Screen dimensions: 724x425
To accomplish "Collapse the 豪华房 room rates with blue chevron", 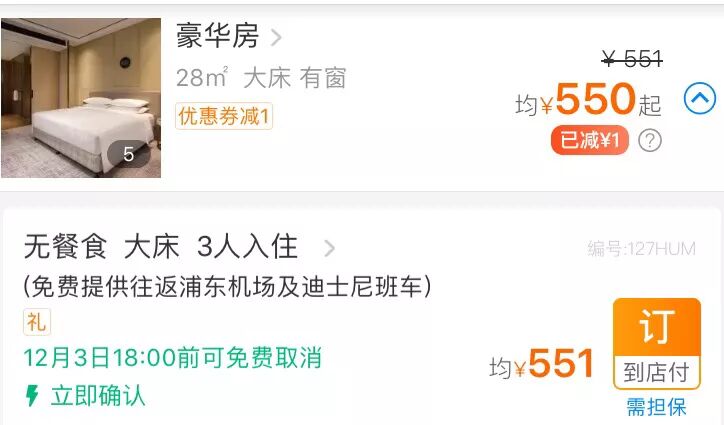I will 700,98.
